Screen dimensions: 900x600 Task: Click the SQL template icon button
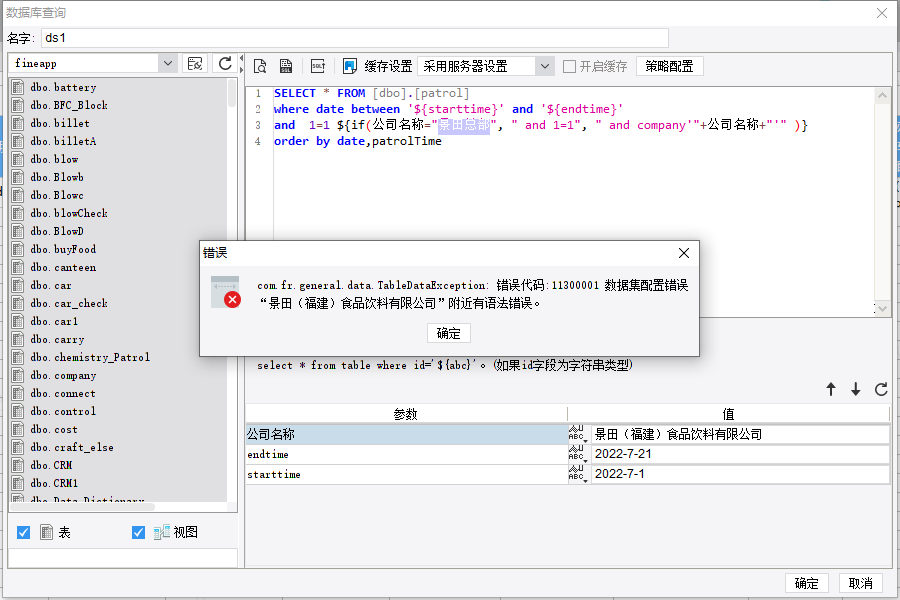(x=318, y=66)
